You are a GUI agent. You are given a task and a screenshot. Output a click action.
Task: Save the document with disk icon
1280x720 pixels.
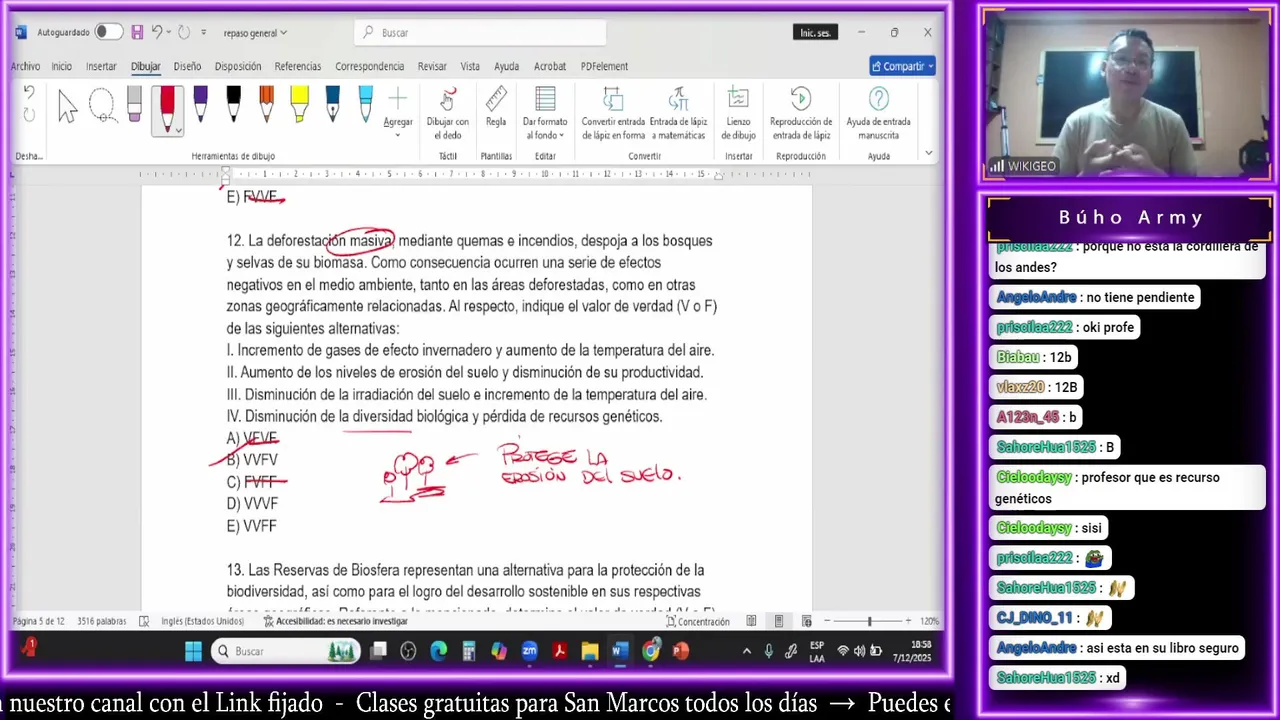click(x=137, y=32)
